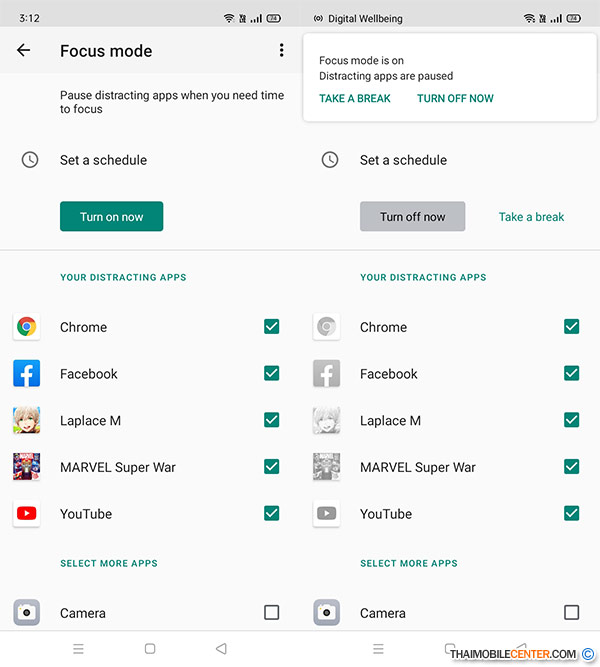This screenshot has height=667, width=600.
Task: Tap TURN OFF NOW in the notification
Action: (455, 99)
